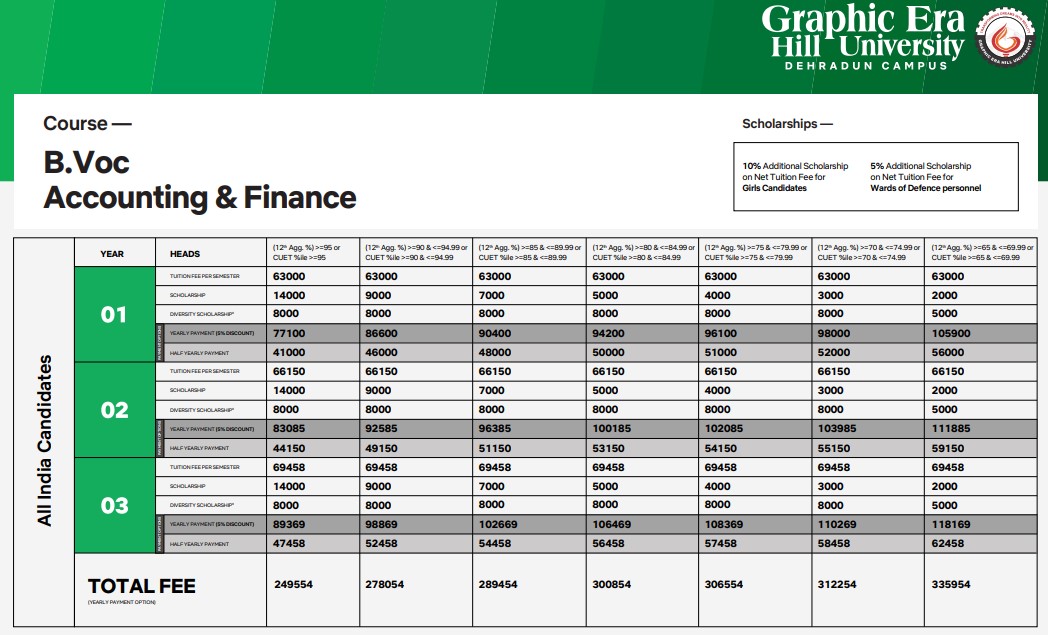Click half yearly payment value 48000
This screenshot has height=635, width=1048.
[x=495, y=352]
